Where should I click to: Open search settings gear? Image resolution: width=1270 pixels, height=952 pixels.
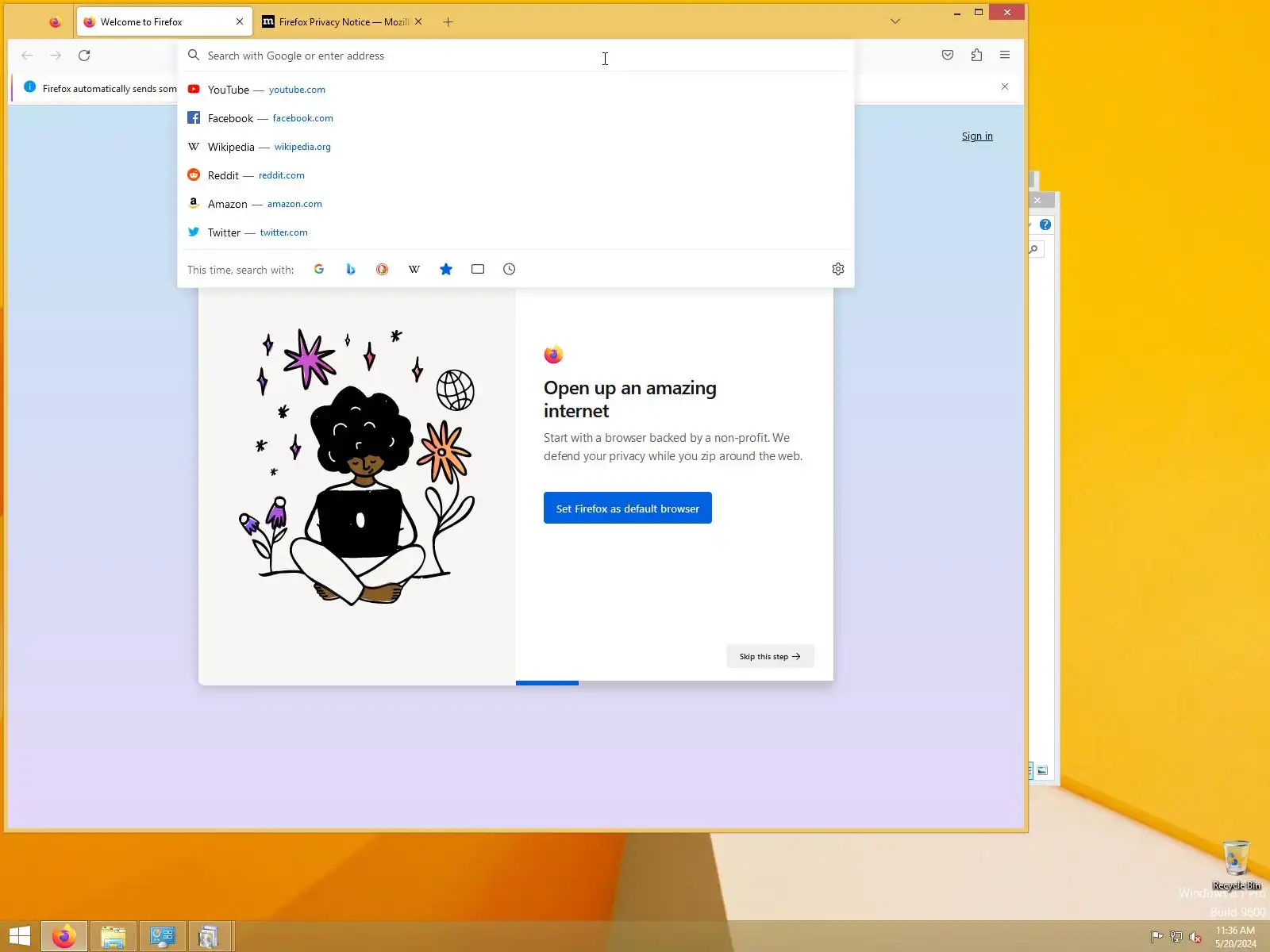pyautogui.click(x=838, y=269)
